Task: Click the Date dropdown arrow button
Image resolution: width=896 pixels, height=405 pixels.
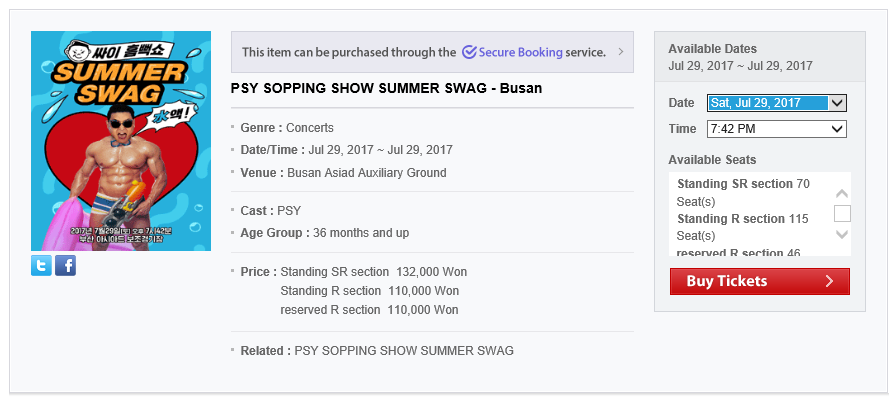Action: [x=837, y=103]
